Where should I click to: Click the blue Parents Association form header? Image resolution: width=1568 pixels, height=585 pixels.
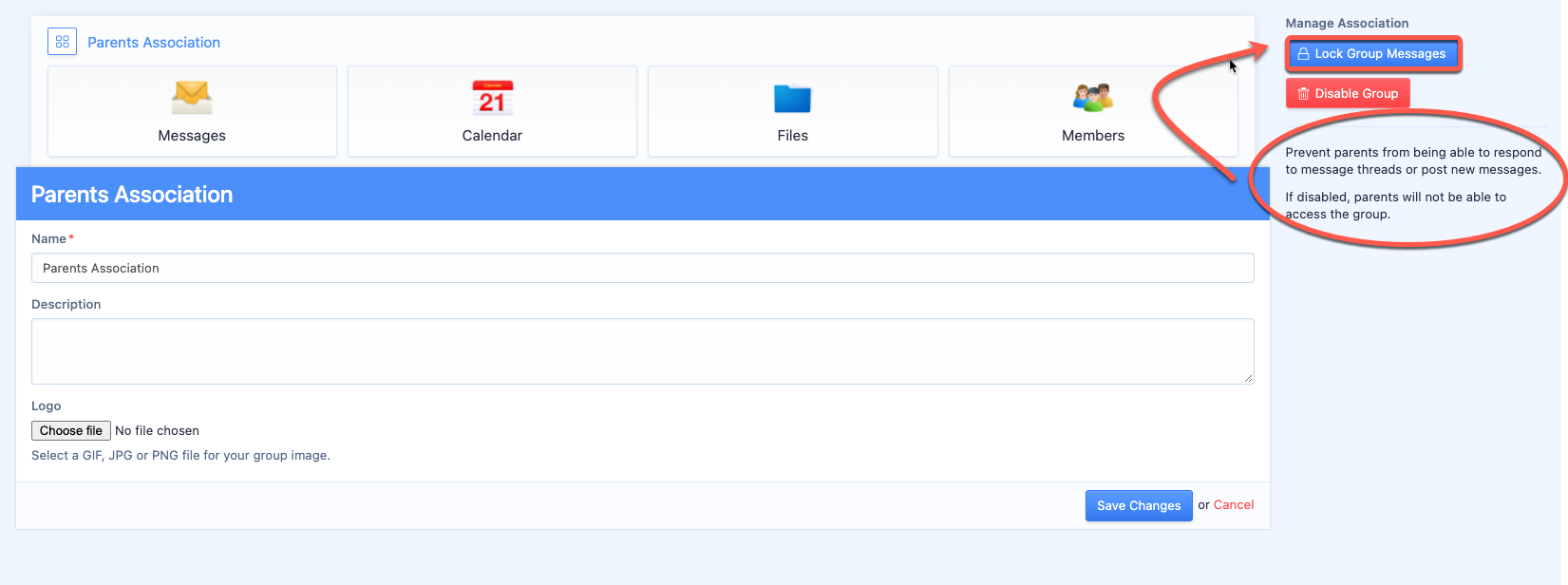click(643, 194)
